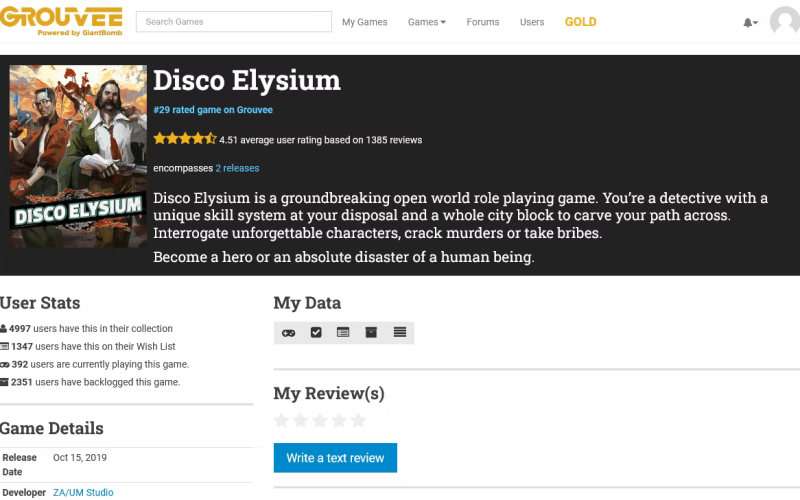Click the 'Become a hero' description line

[x=344, y=257]
